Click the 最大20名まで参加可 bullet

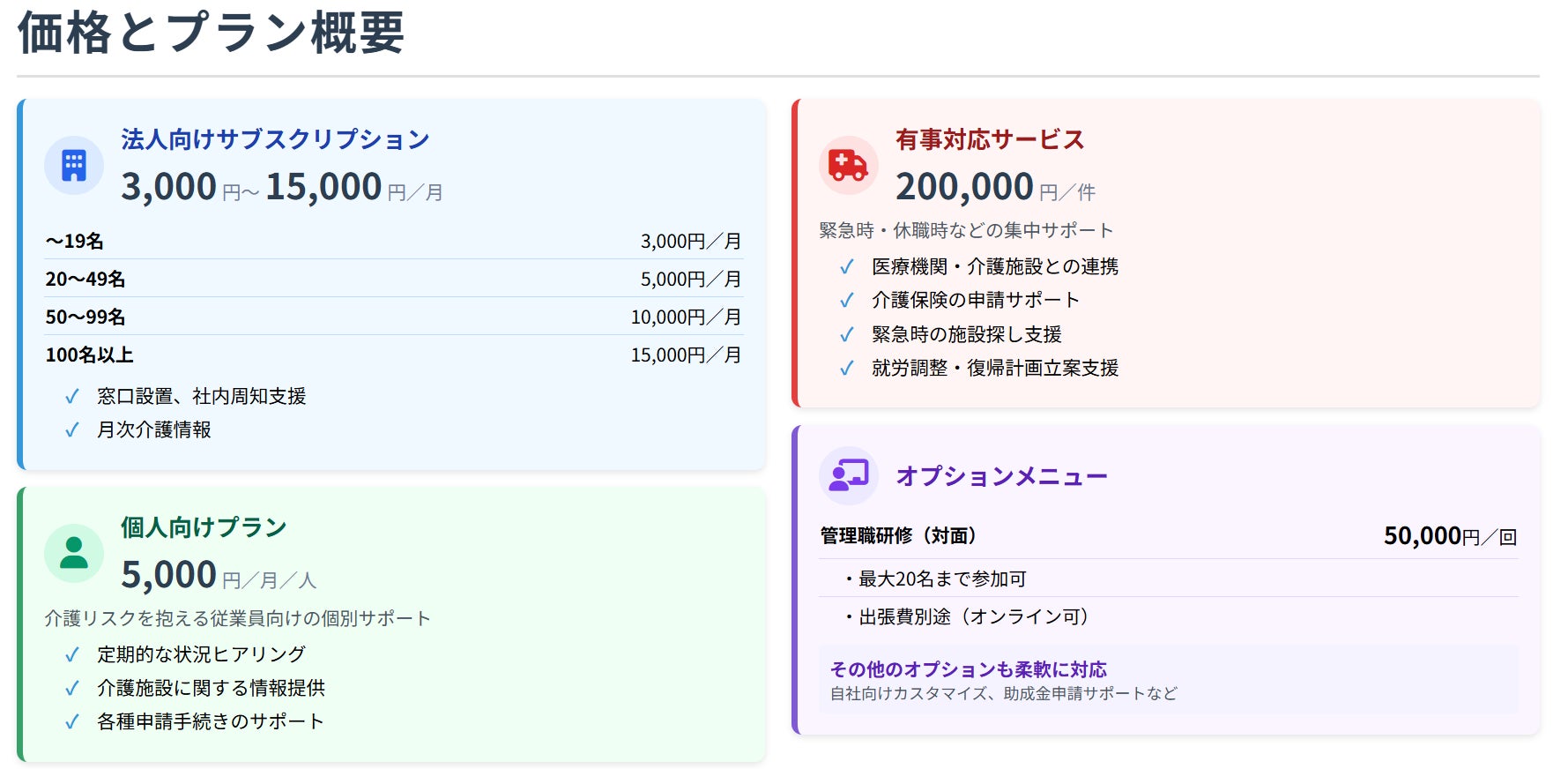point(933,579)
